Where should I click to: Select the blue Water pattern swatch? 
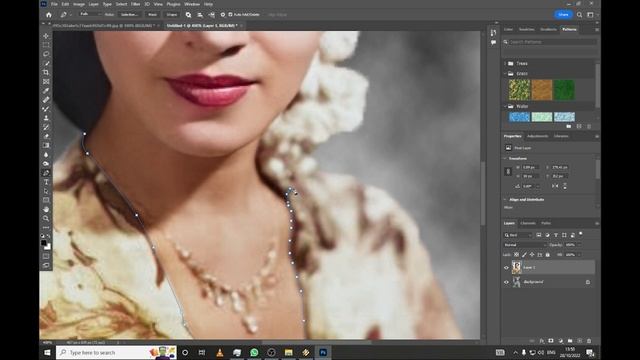click(x=519, y=117)
